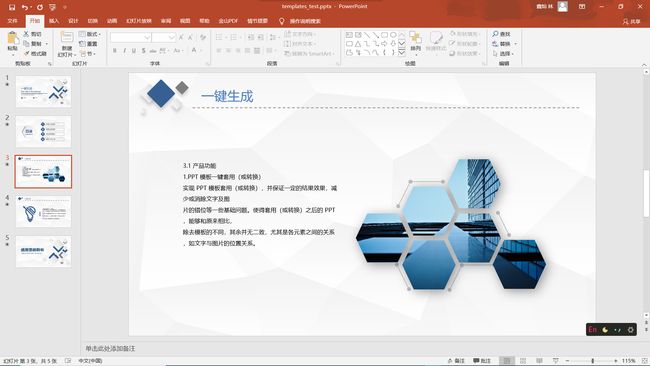Viewport: 650px width, 366px height.
Task: Click the Save icon in quick access toolbar
Action: [12, 7]
